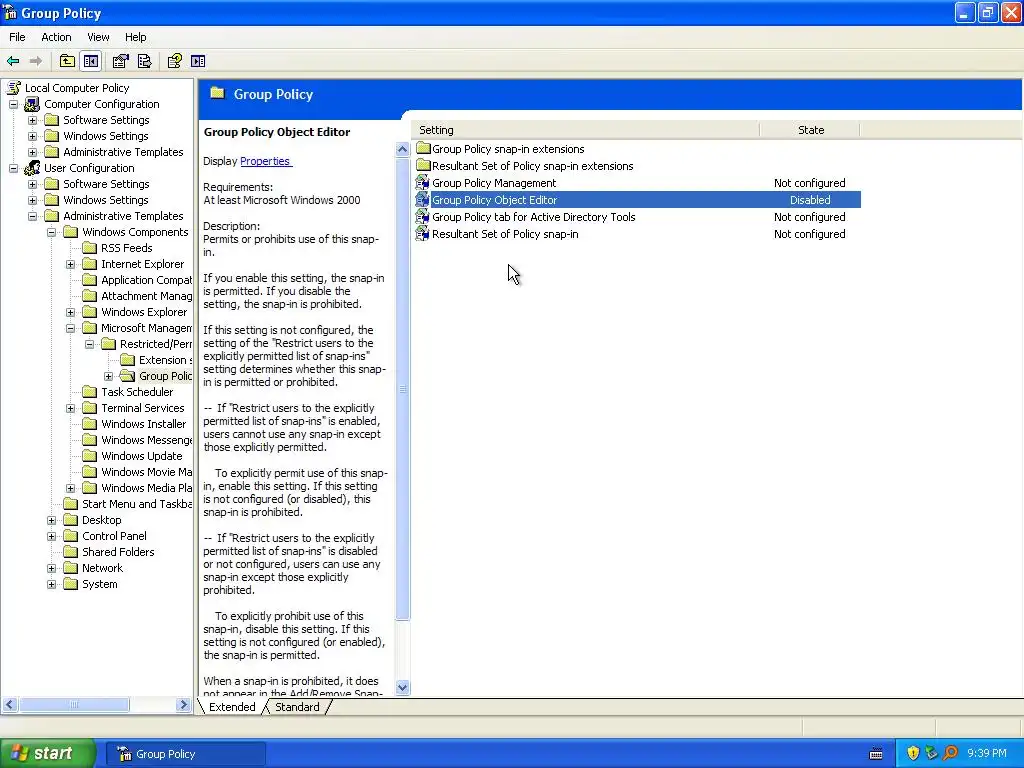Sort by the State column header
Image resolution: width=1024 pixels, height=768 pixels.
click(810, 130)
